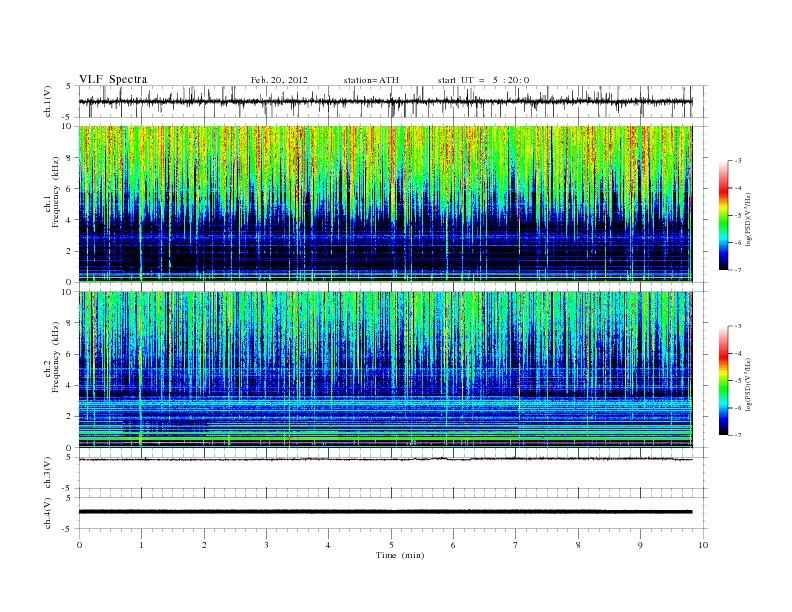Select the ch.2 "Frequency (kHz)" axis label
Screen dimensions: 792x612
[x=55, y=357]
